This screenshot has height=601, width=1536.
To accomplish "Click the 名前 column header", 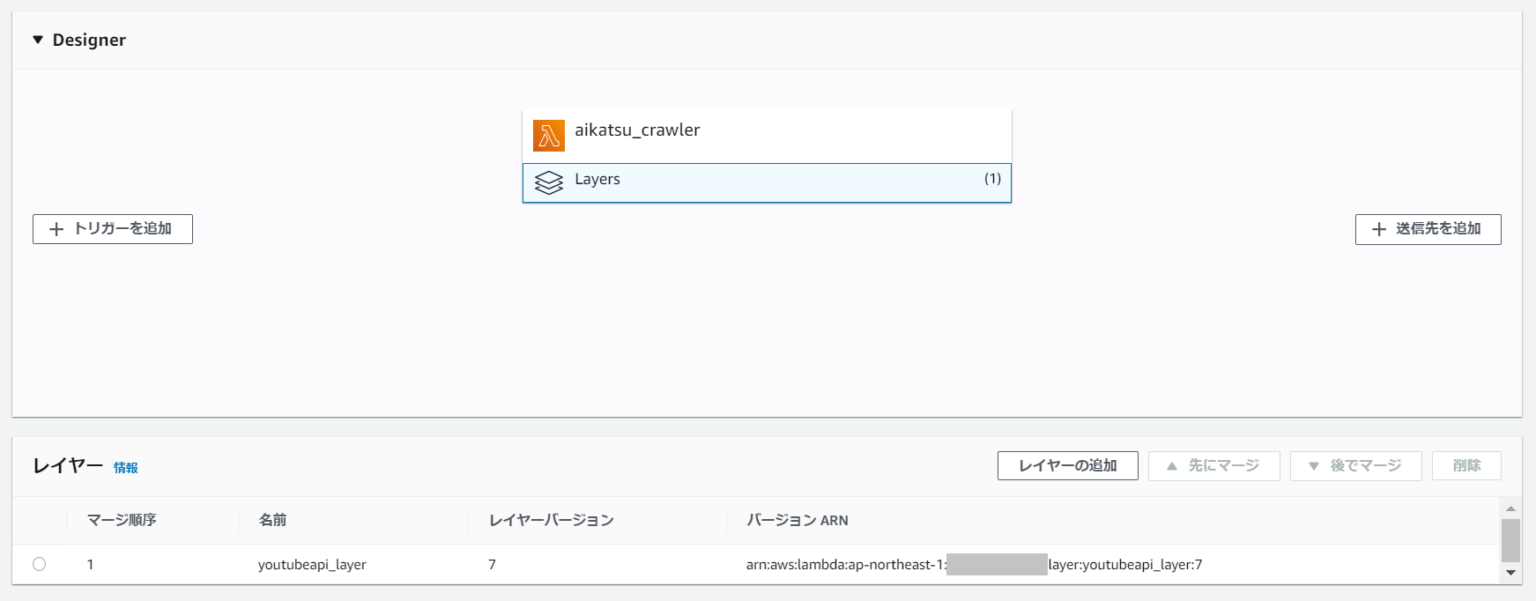I will pos(273,520).
